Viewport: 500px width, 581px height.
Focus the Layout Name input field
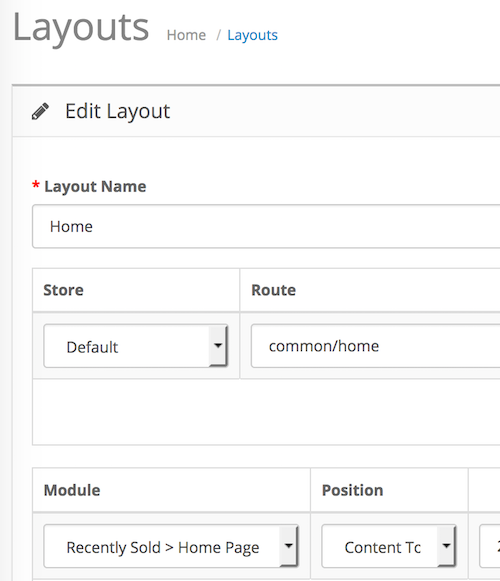coord(266,226)
